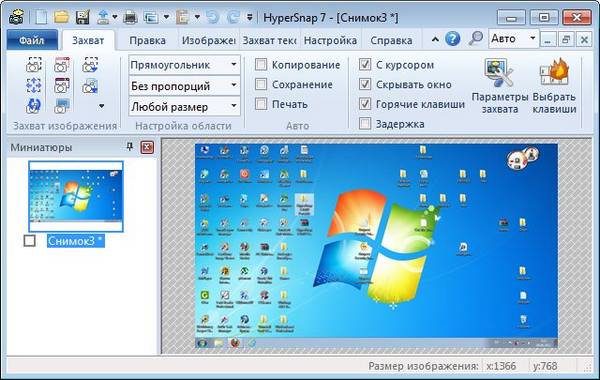This screenshot has width=600, height=380.
Task: Switch to the Захват текста tab
Action: click(269, 40)
